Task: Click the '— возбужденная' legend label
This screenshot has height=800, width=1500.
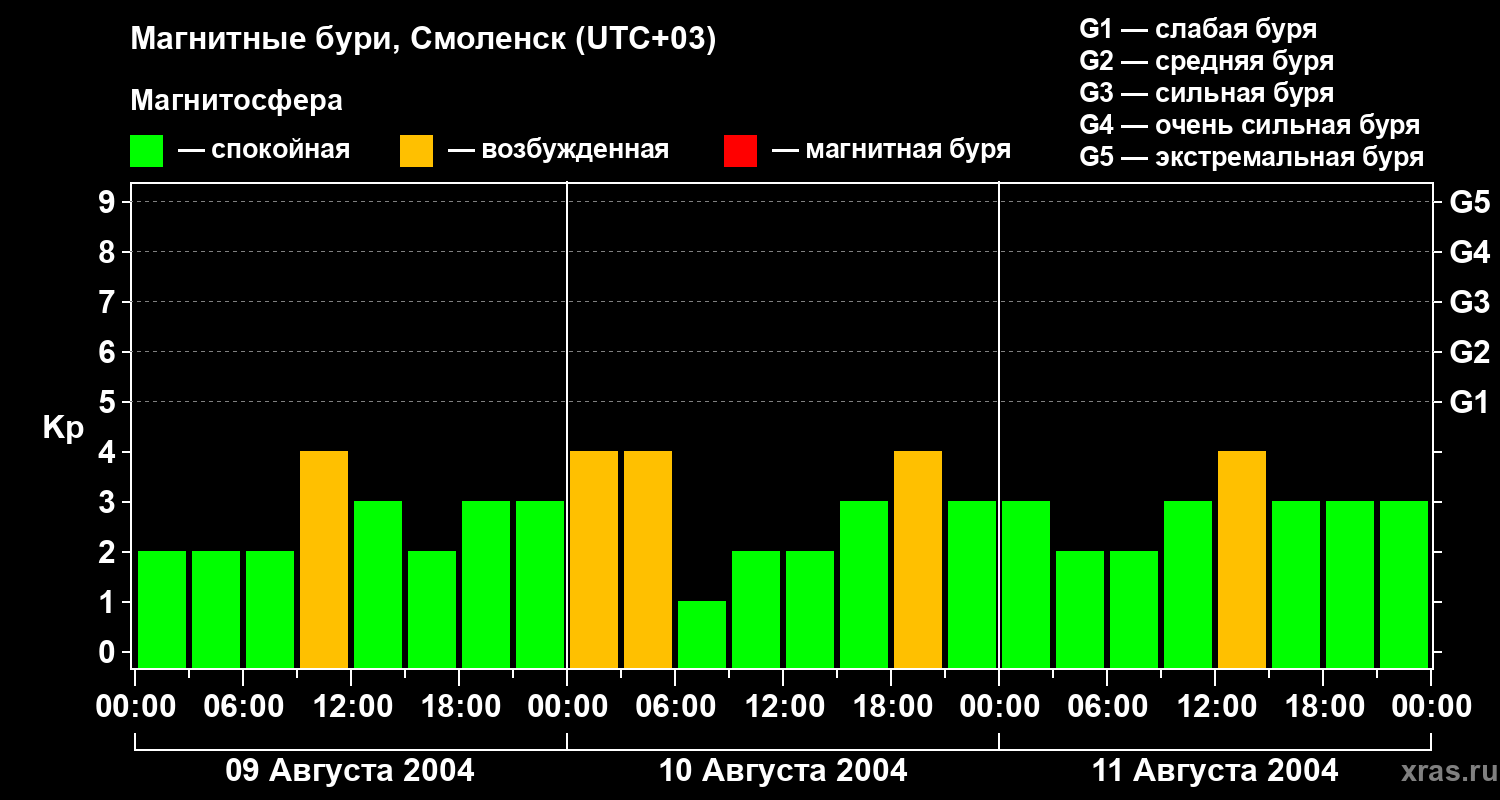Action: [x=558, y=150]
